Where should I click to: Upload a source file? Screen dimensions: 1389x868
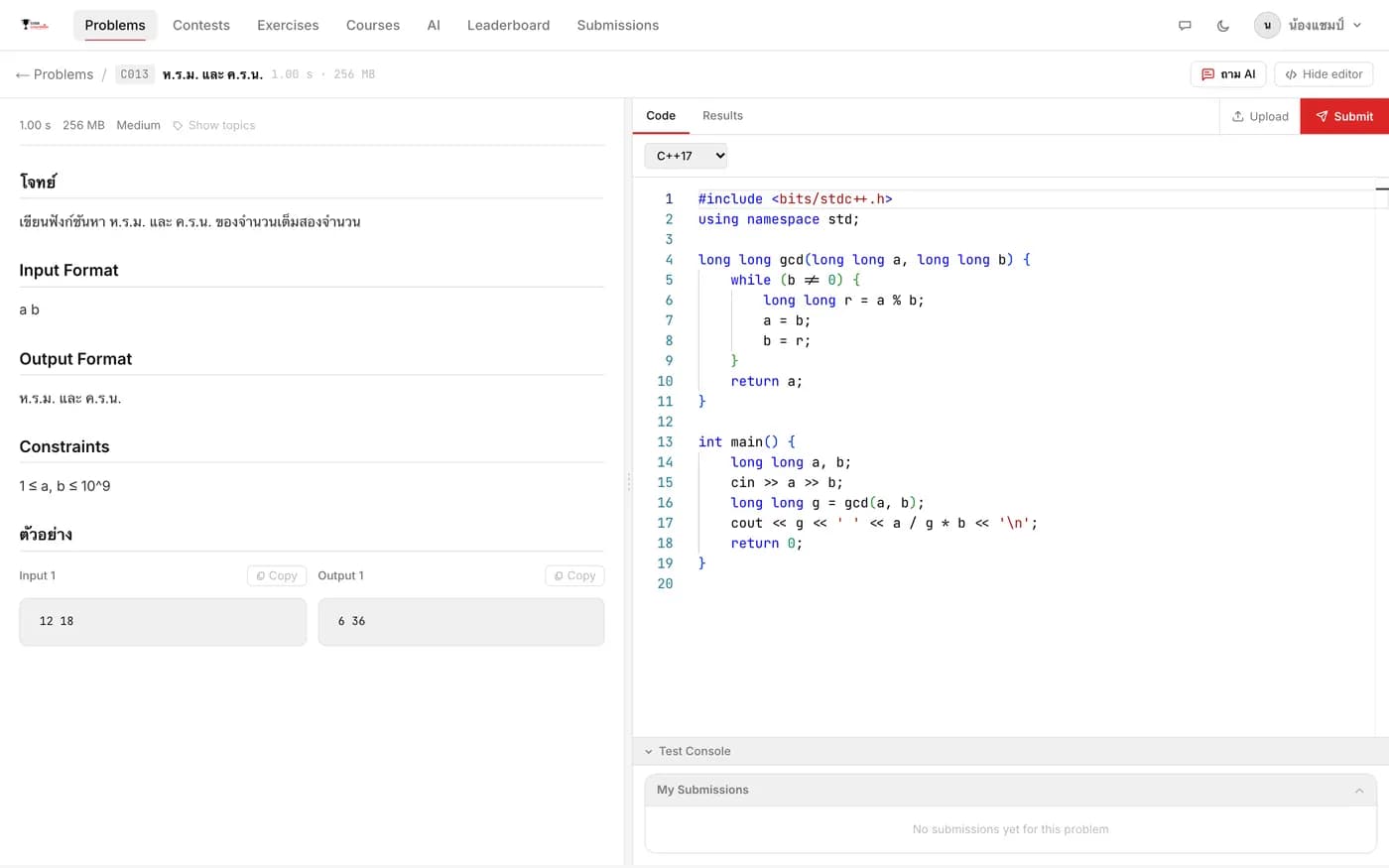[1260, 116]
